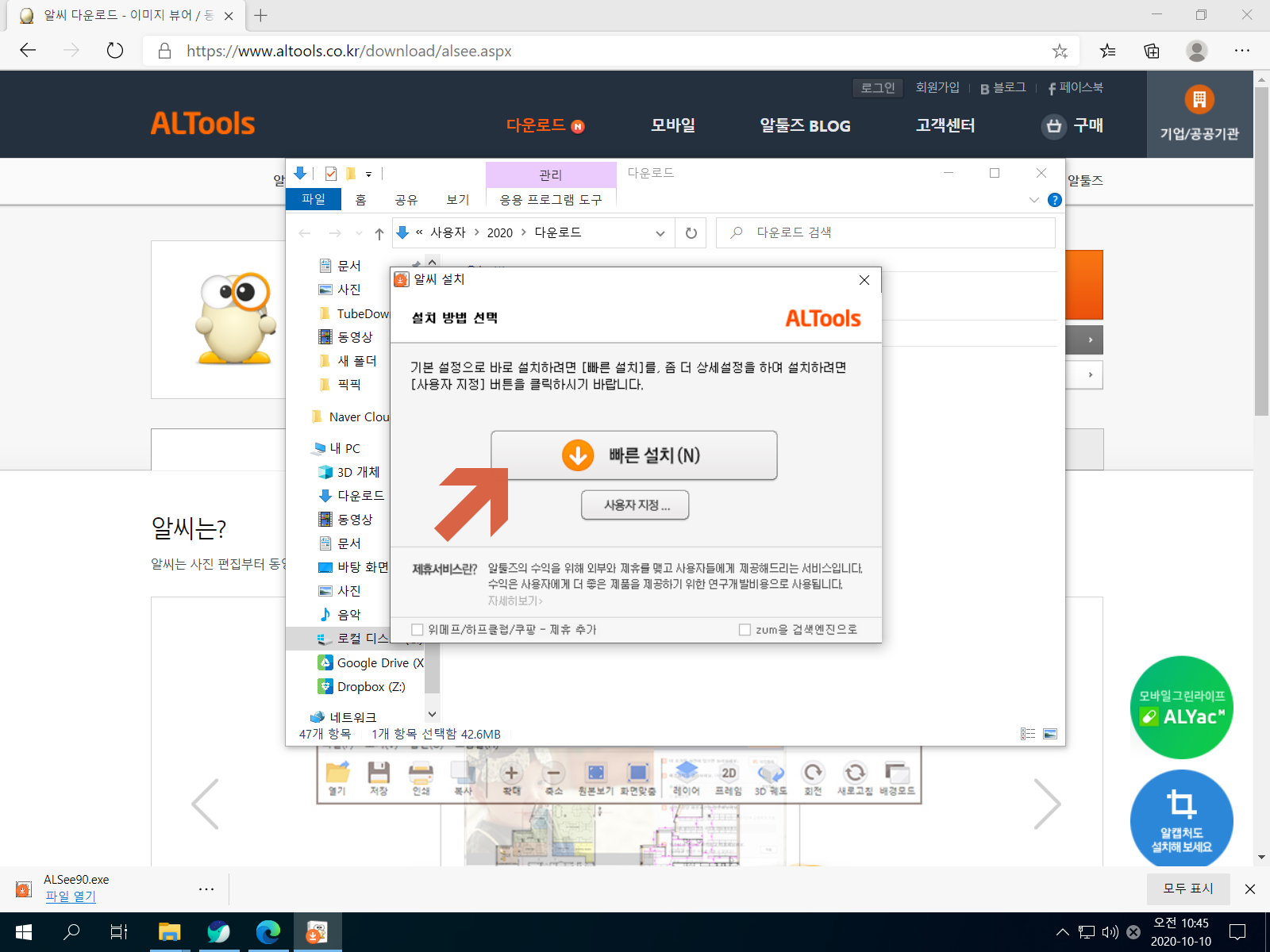Screen dimensions: 1270x952
Task: Expand the Explorer ribbon chevron
Action: point(1034,200)
